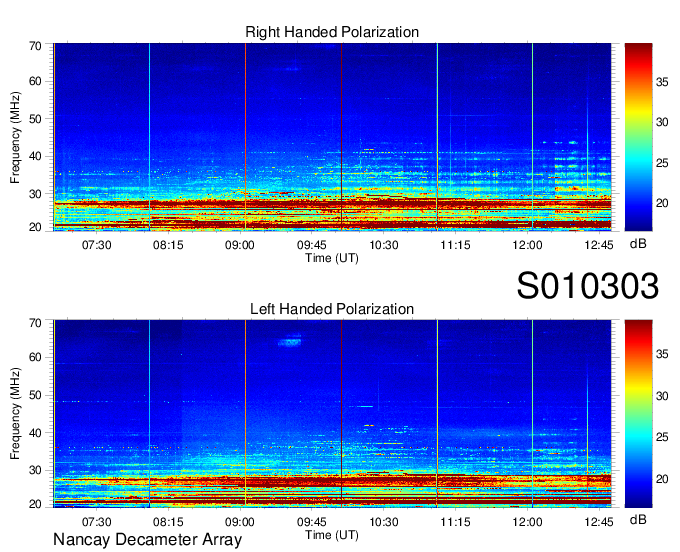The height and width of the screenshot is (552, 680).
Task: Click the Right Handed plot's dB color bar
Action: pos(638,137)
